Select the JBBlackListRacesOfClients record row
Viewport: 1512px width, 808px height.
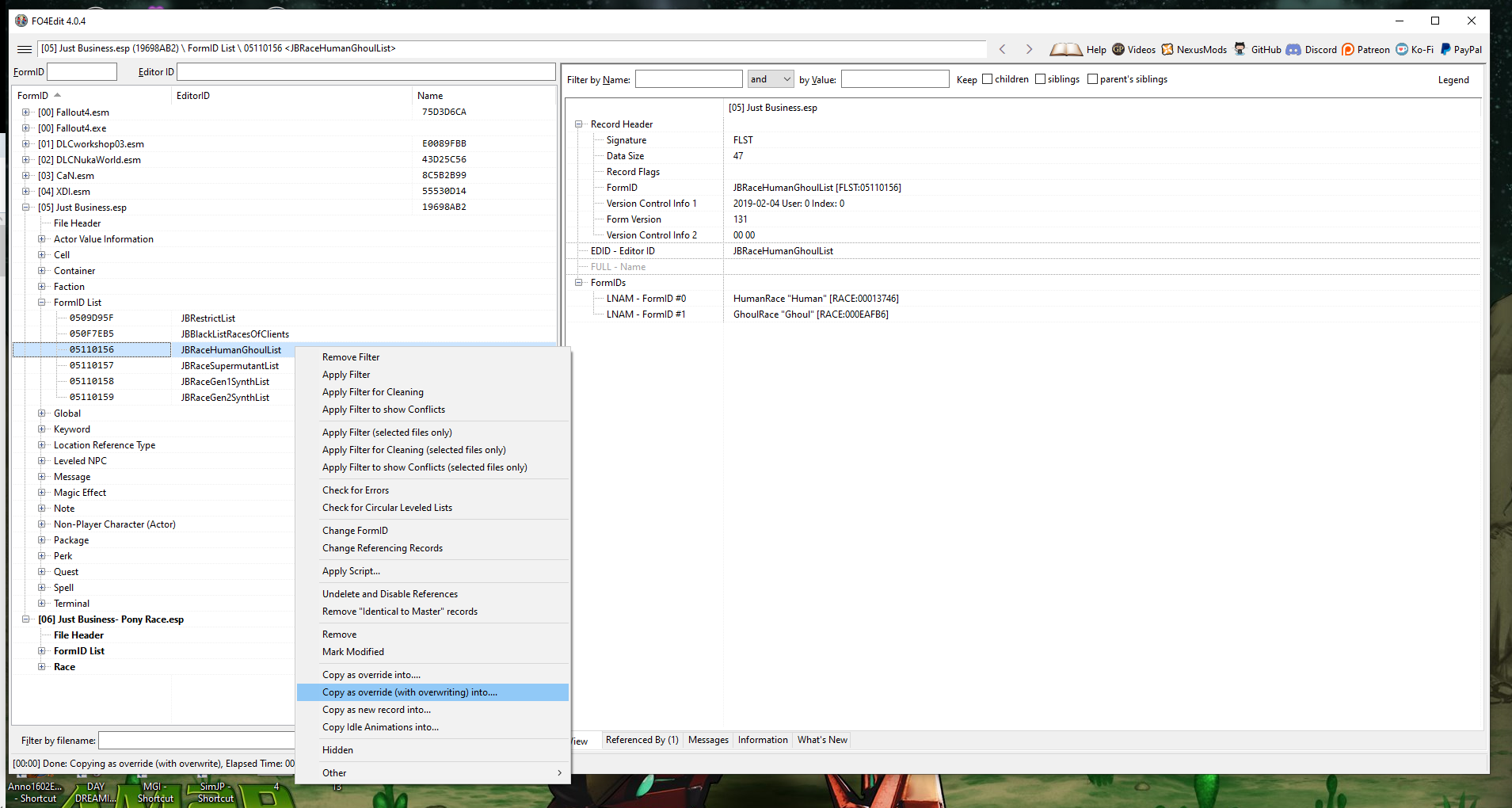coord(284,334)
